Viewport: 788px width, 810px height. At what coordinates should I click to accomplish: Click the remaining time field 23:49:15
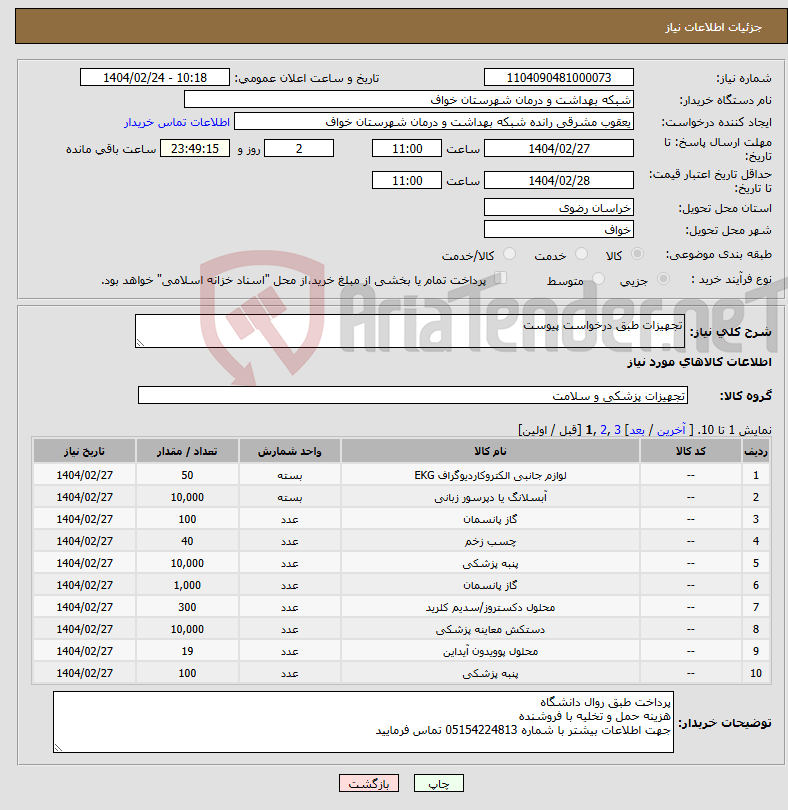pos(195,149)
